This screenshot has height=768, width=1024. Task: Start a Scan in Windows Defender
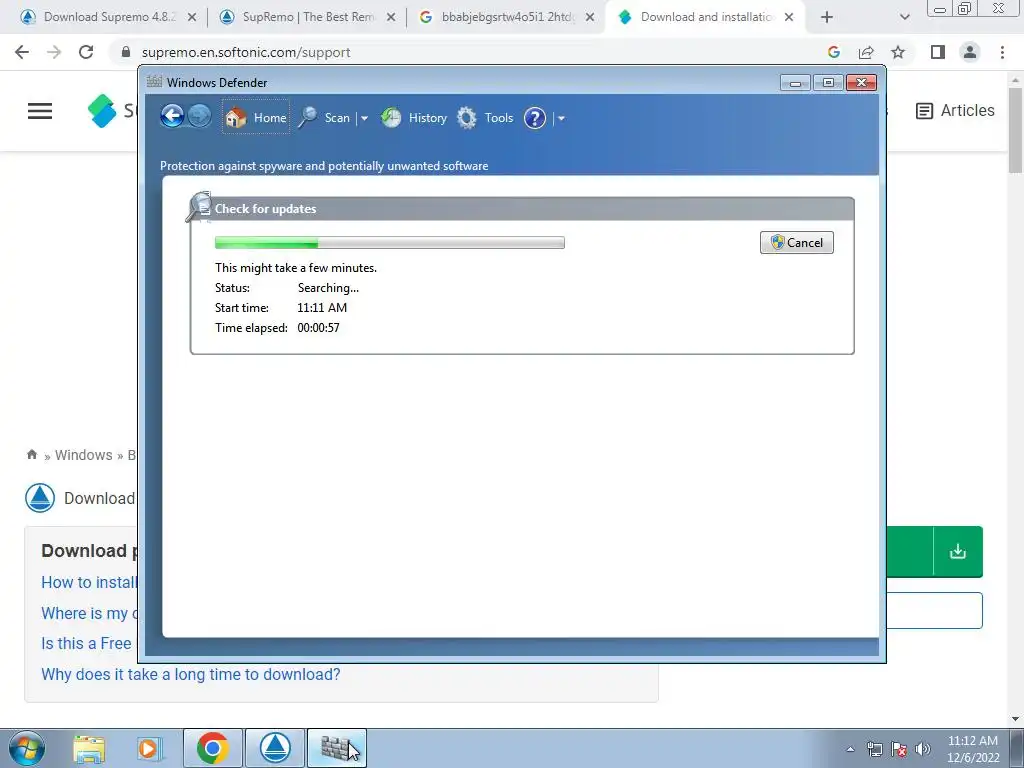[326, 118]
